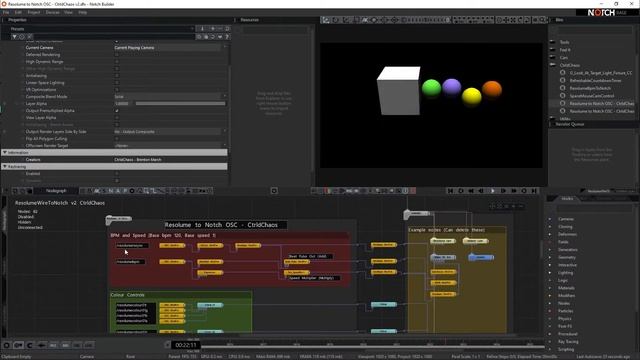Select the Nodes tab in the lower right panel
640x360 pixels.
pyautogui.click(x=567, y=198)
